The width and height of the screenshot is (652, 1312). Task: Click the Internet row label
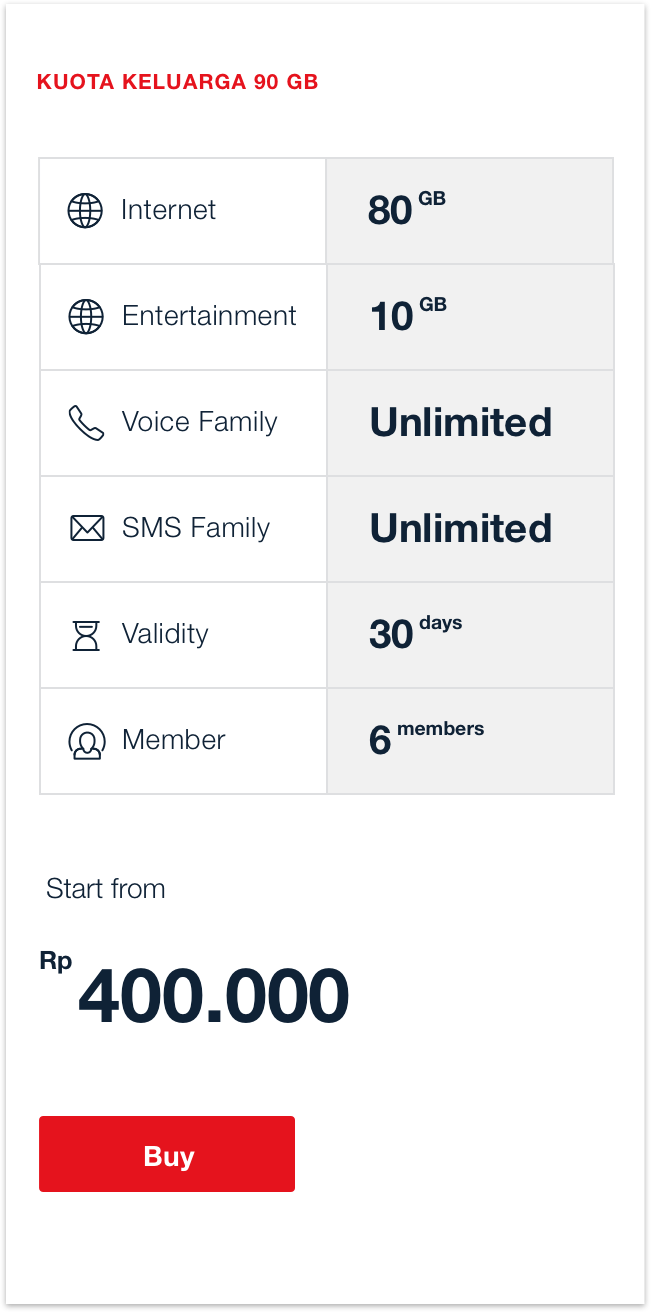pos(168,210)
